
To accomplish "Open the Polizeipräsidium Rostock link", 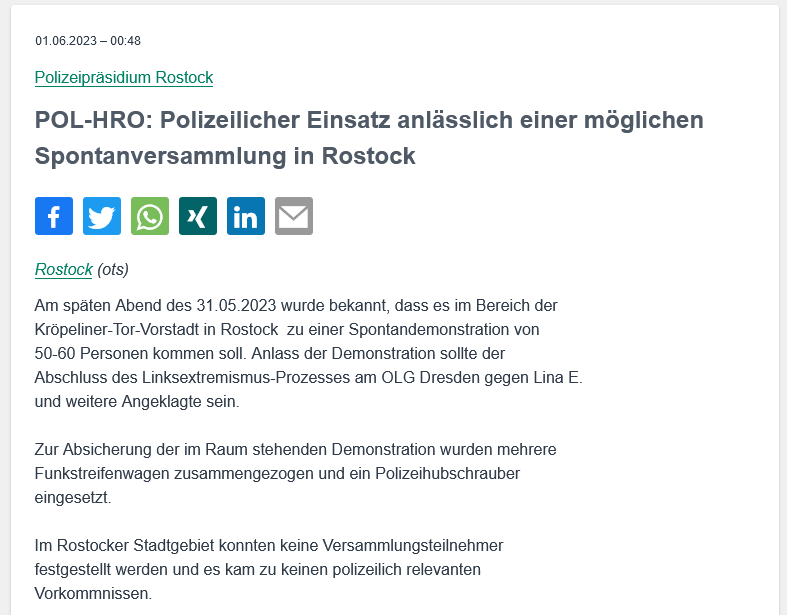I will [124, 78].
